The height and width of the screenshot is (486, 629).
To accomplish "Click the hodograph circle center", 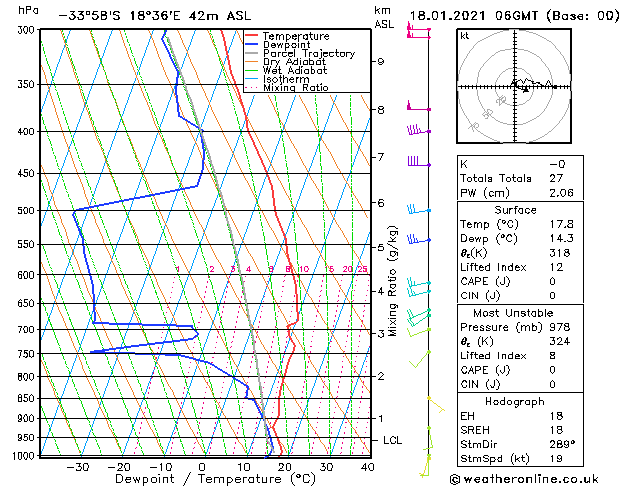I will [x=516, y=88].
